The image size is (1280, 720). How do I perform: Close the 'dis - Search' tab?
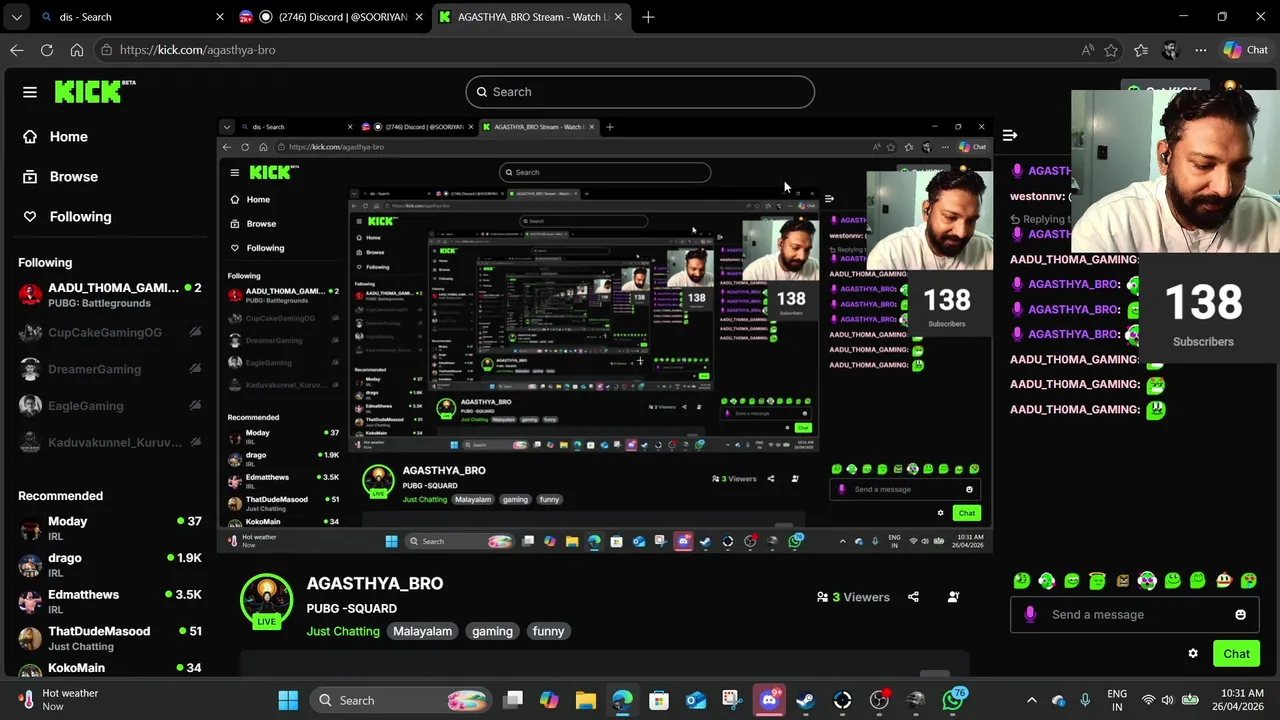coord(220,17)
